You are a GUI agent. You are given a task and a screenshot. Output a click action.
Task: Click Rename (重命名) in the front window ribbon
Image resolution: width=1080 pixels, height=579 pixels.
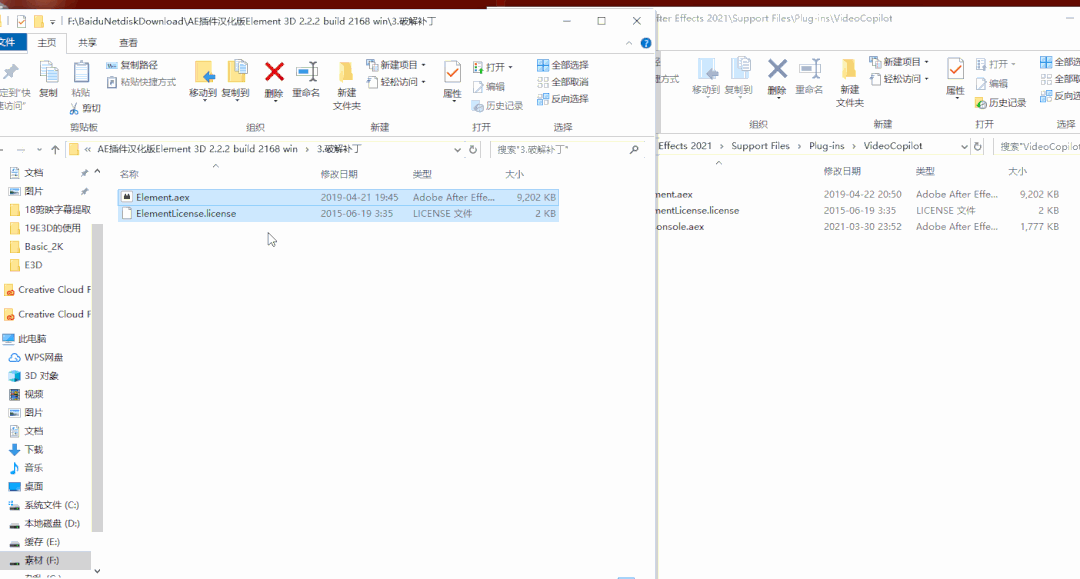point(306,79)
